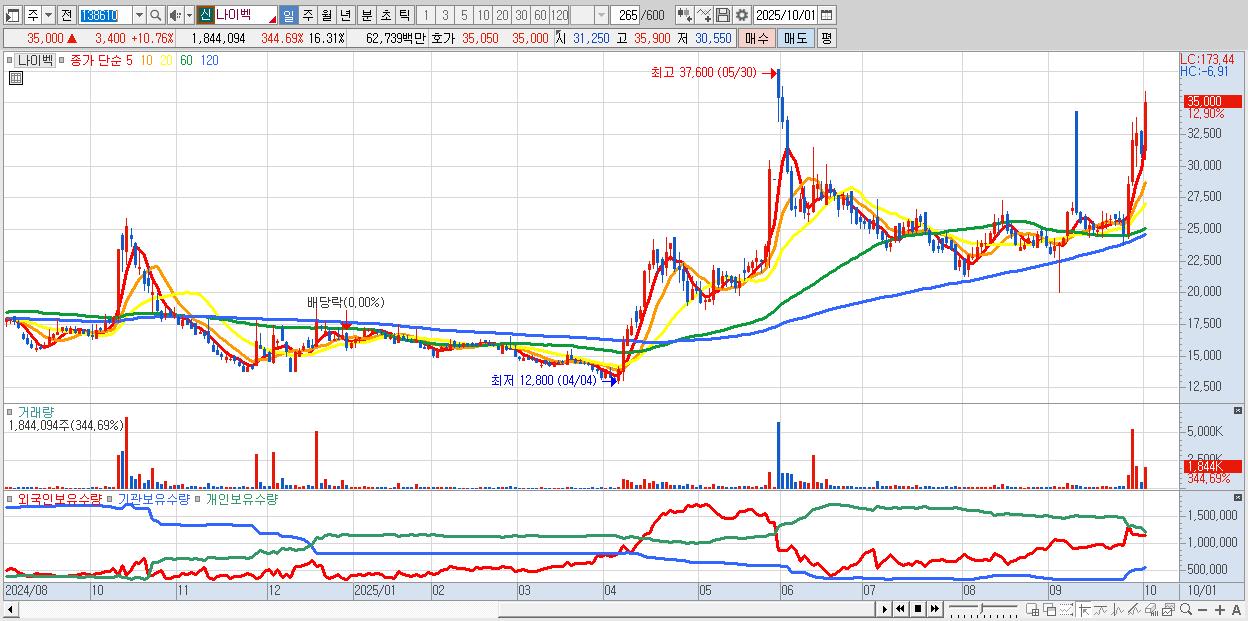Select the 5 interval button

464,16
